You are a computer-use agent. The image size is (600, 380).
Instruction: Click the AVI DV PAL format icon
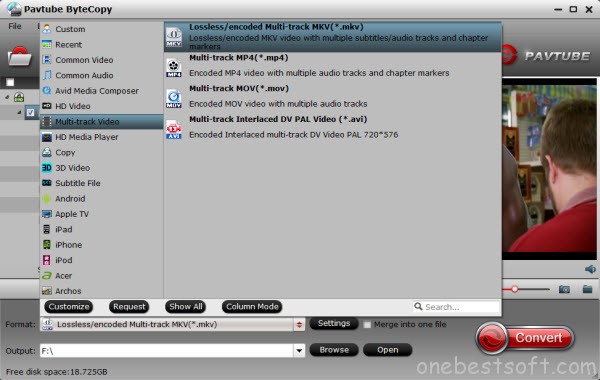coord(174,129)
